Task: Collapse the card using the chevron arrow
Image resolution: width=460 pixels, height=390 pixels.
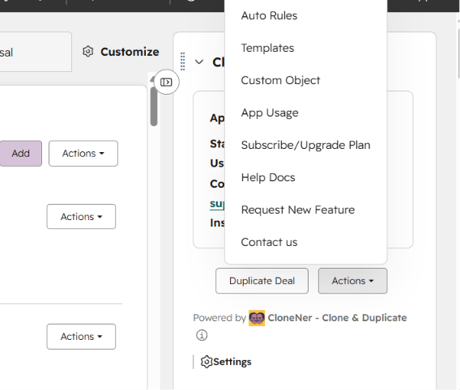Action: (199, 62)
